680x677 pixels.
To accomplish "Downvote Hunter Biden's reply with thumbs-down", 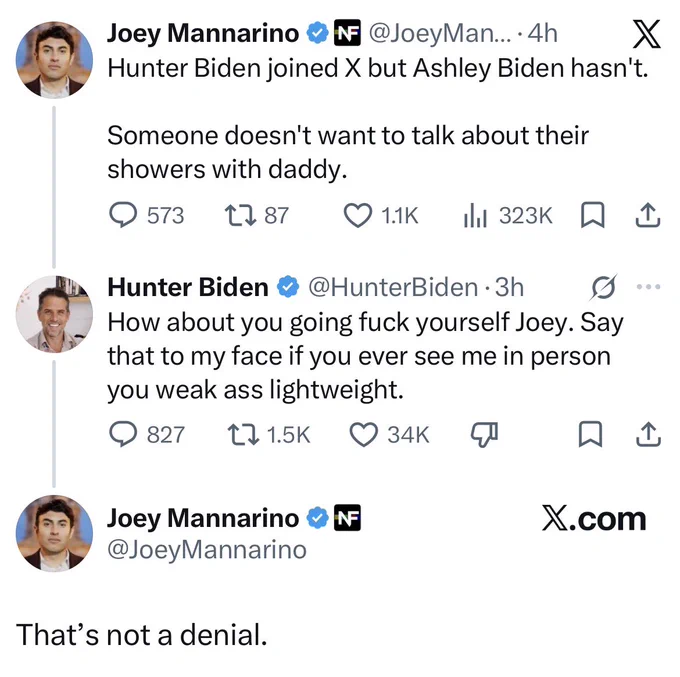I will (485, 434).
